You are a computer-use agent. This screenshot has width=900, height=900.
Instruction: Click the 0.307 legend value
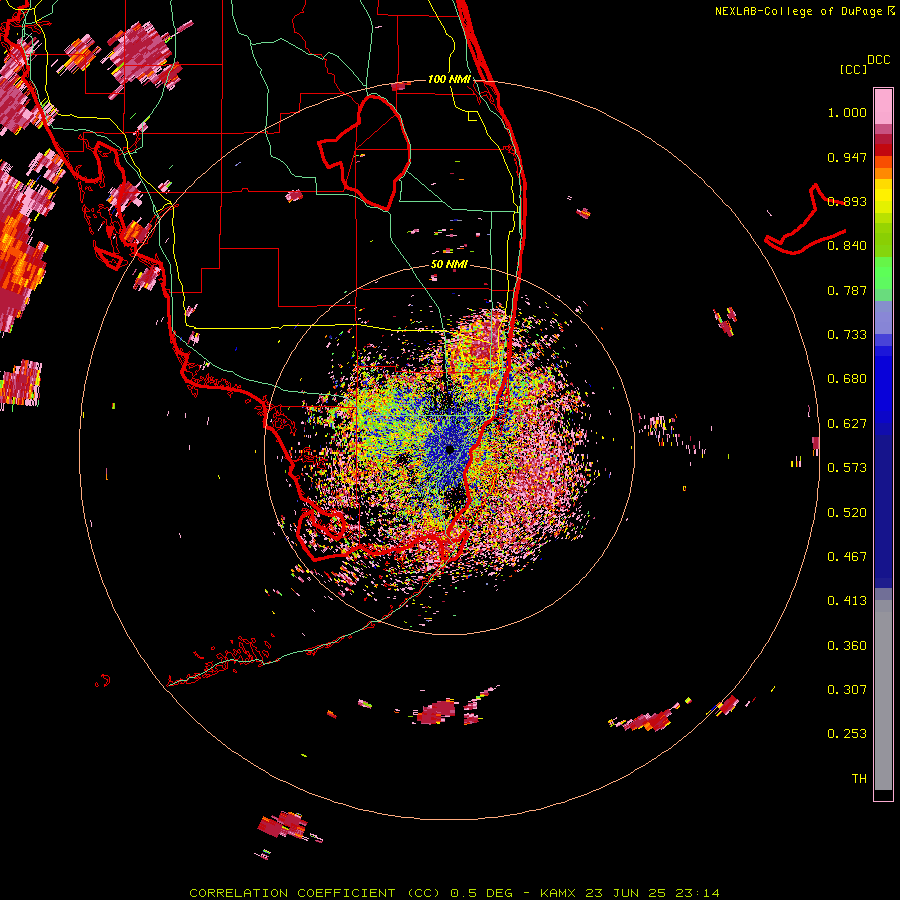pyautogui.click(x=847, y=690)
